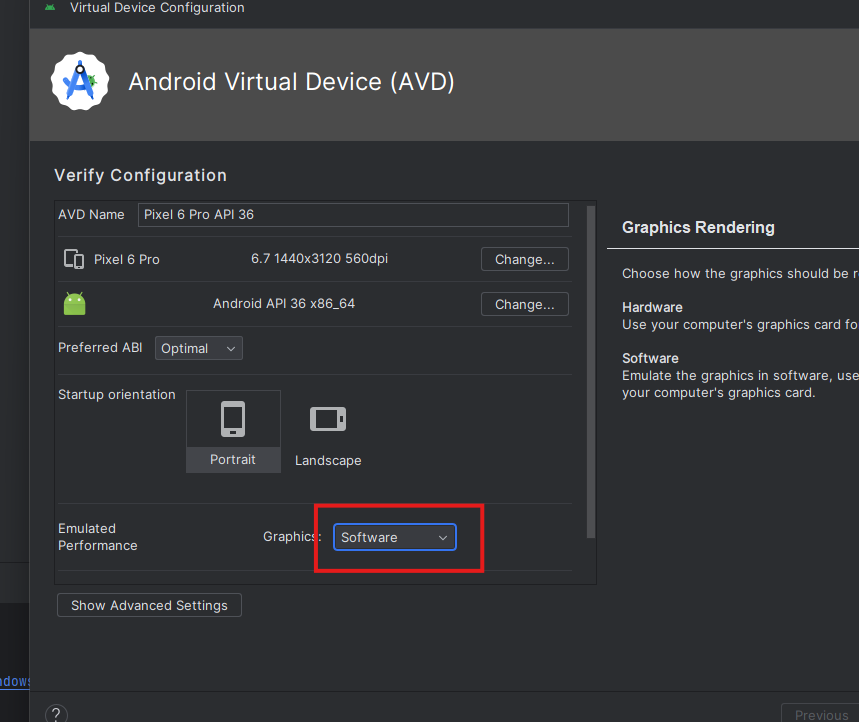Click the 'Graphics:' label
Image resolution: width=859 pixels, height=722 pixels.
point(292,537)
